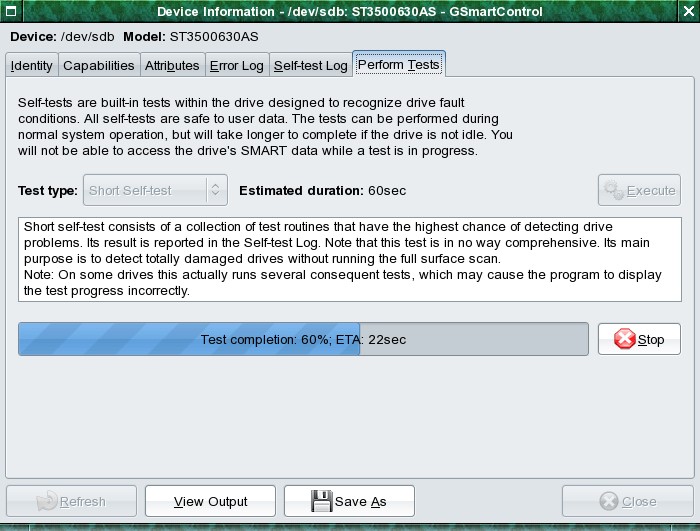Click the Refresh button
The width and height of the screenshot is (700, 531).
pos(71,501)
